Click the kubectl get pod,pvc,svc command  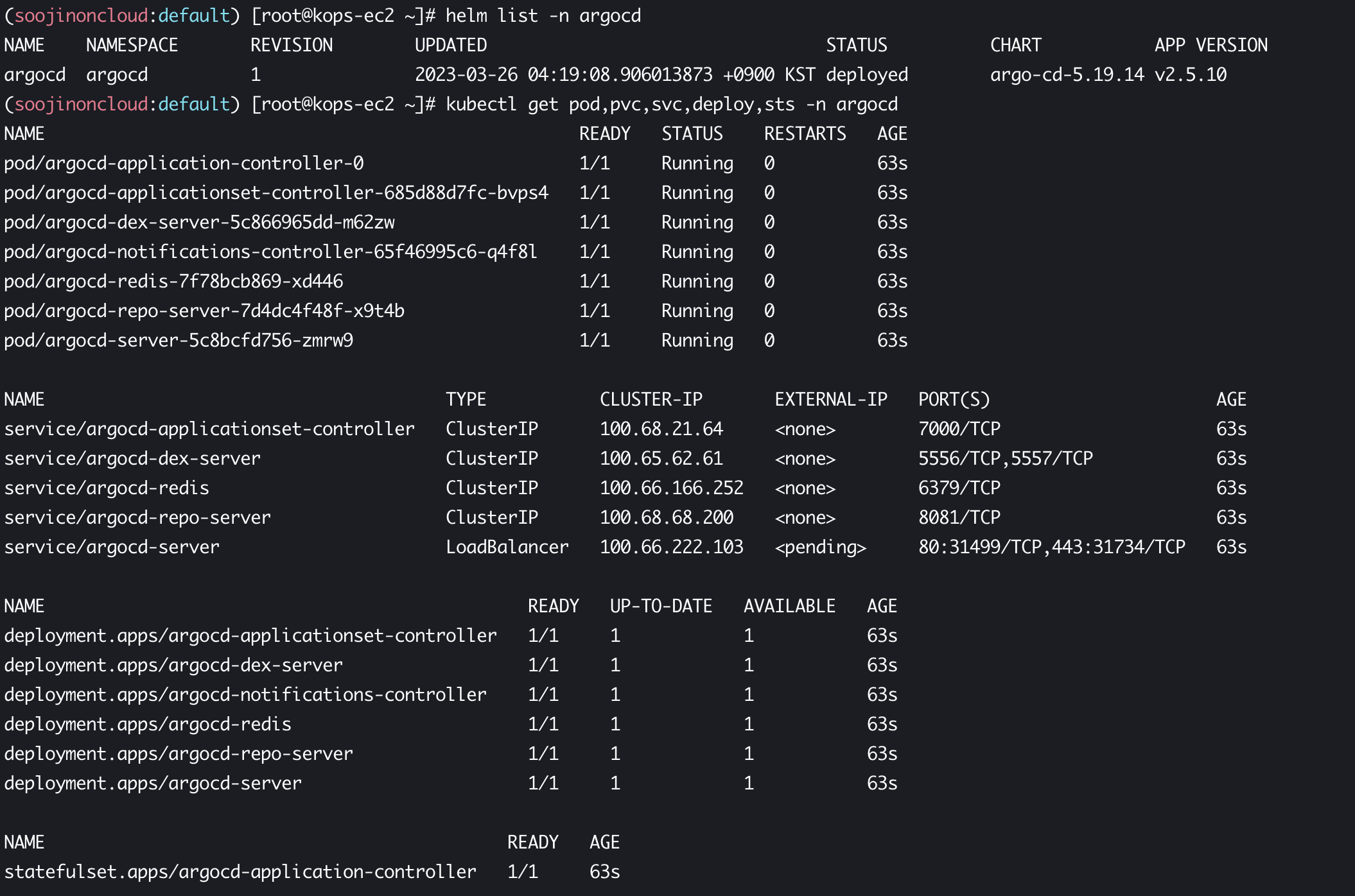pyautogui.click(x=671, y=104)
